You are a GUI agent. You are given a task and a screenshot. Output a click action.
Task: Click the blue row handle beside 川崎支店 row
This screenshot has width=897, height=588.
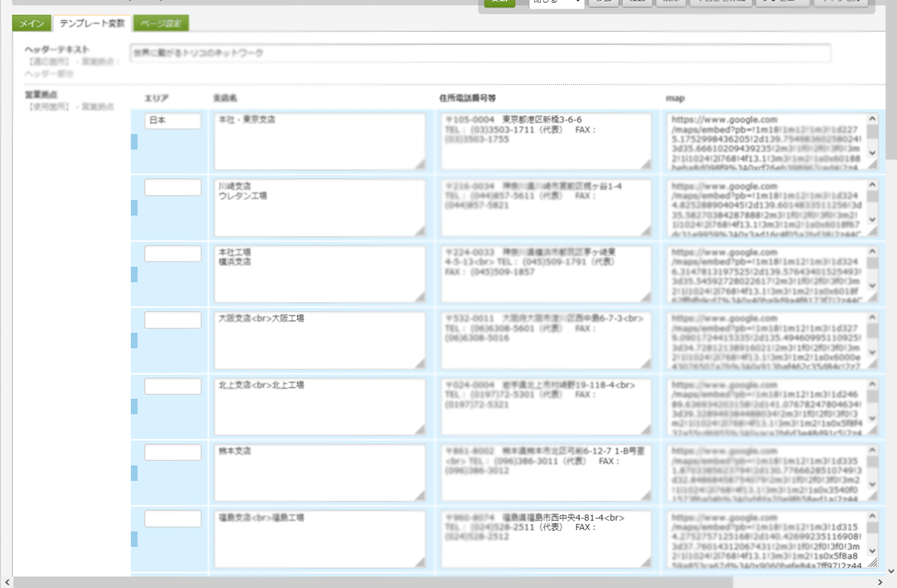click(135, 207)
